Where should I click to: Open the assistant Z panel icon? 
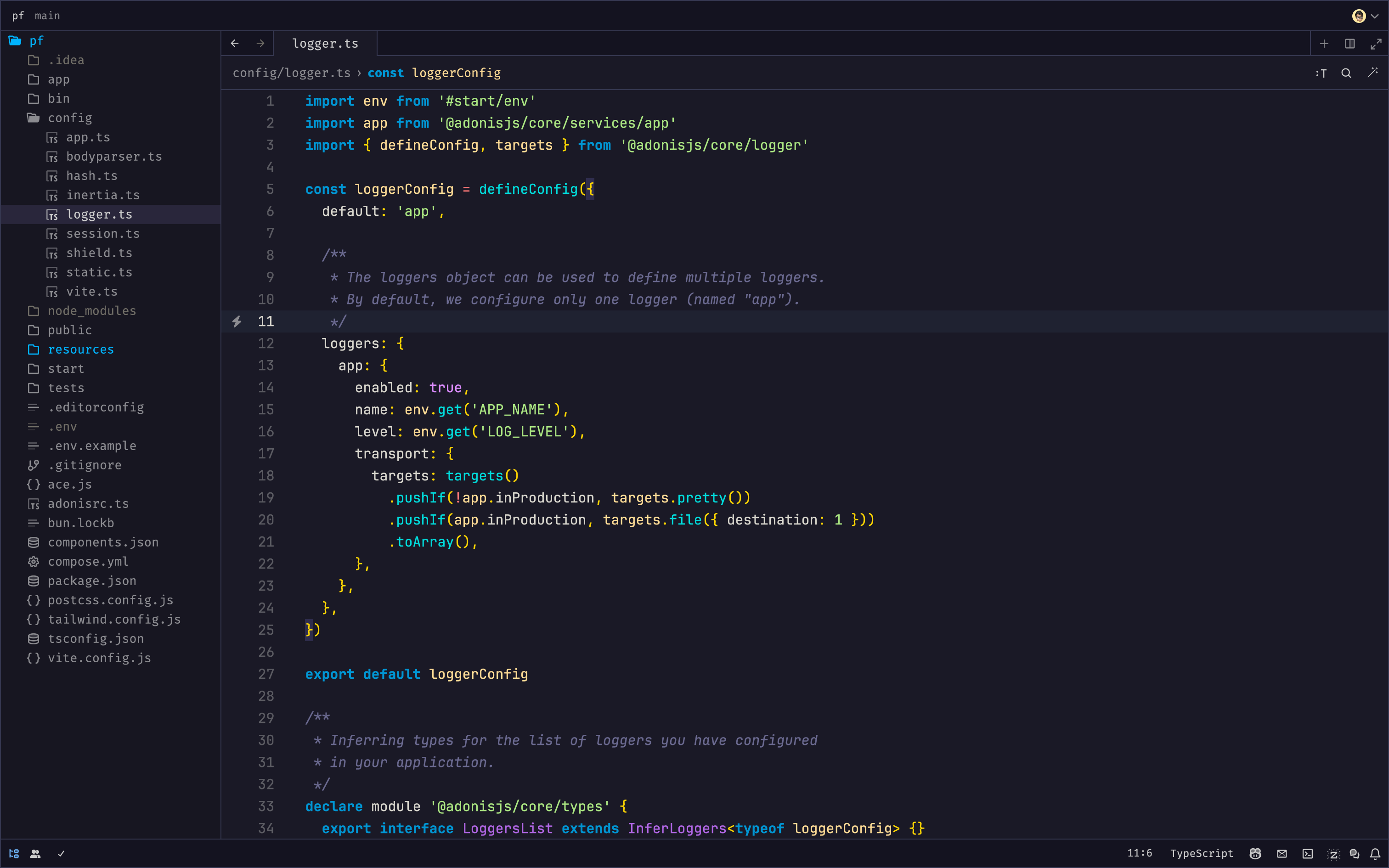point(1333,854)
